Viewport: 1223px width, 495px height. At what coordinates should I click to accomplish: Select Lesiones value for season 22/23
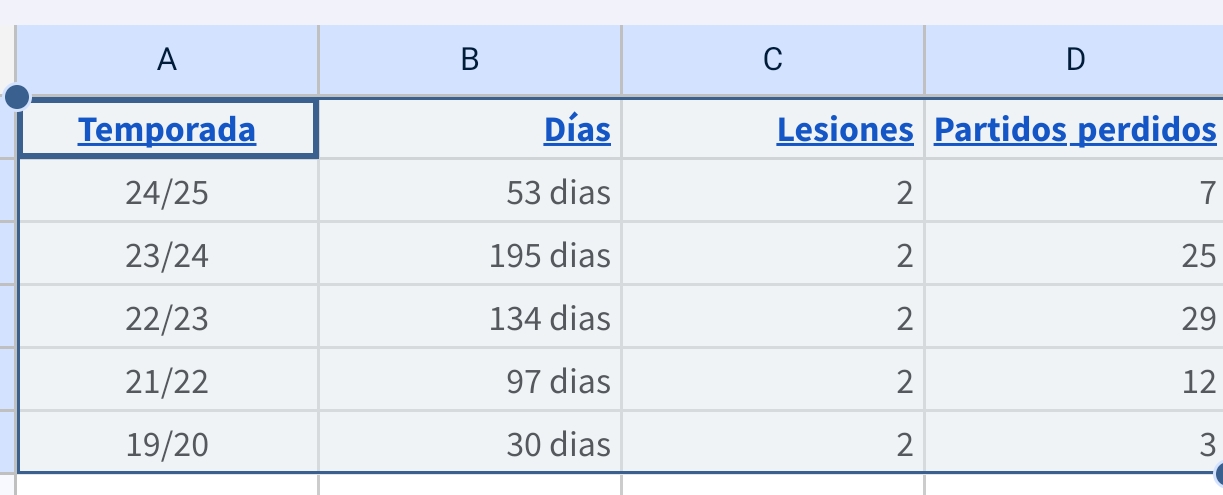(773, 318)
